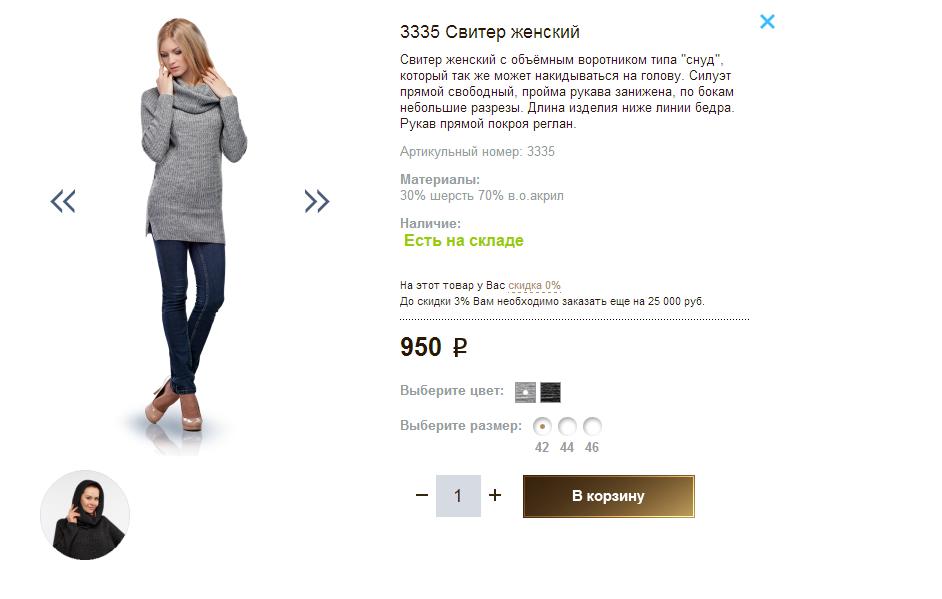Select size 42 radio button
The width and height of the screenshot is (942, 599).
coord(542,426)
